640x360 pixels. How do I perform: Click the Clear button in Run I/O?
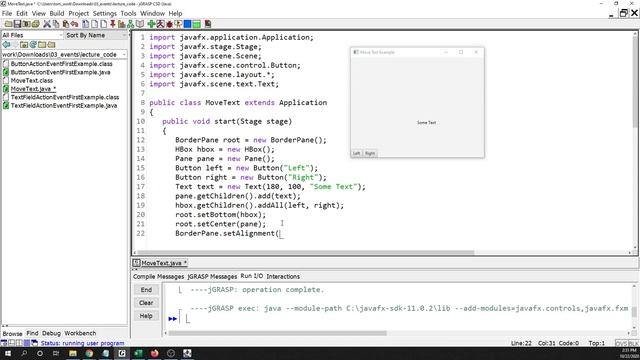pos(146,303)
